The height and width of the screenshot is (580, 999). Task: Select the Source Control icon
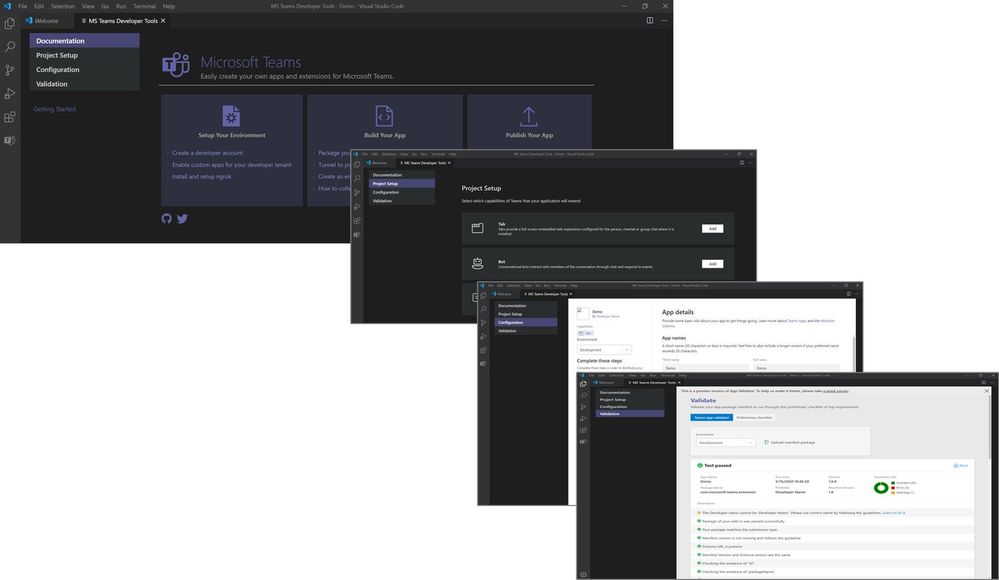[10, 70]
